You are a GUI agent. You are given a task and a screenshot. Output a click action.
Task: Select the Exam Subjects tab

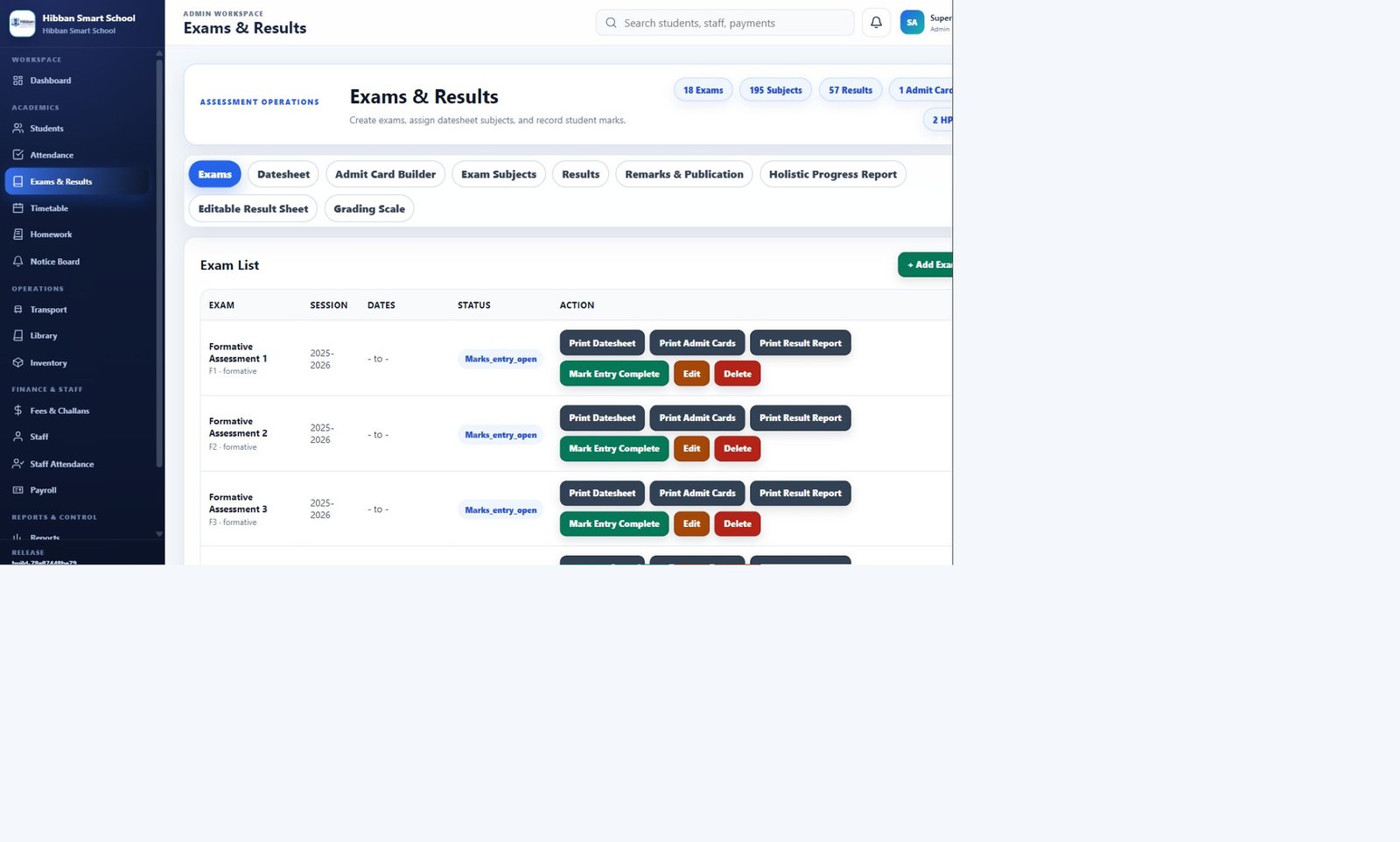499,174
